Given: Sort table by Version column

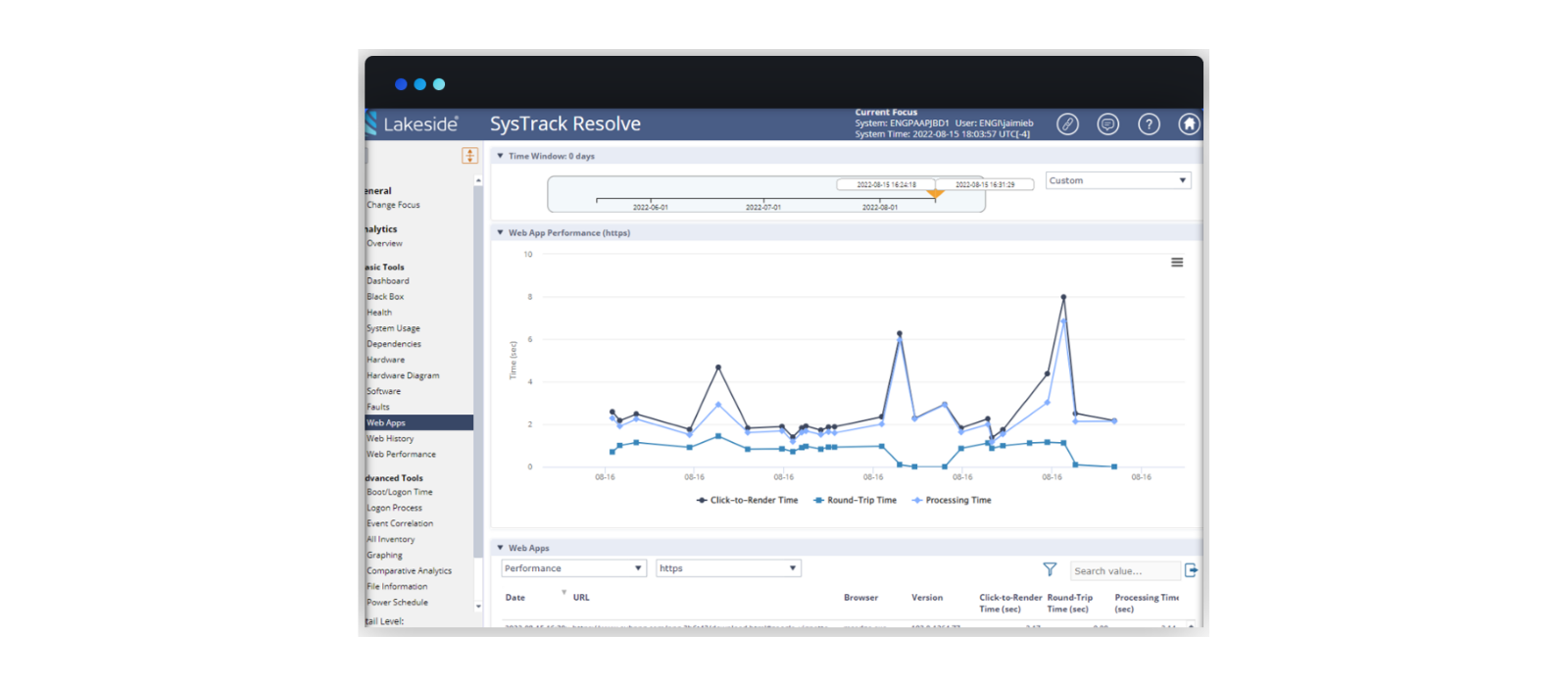Looking at the screenshot, I should pyautogui.click(x=927, y=598).
